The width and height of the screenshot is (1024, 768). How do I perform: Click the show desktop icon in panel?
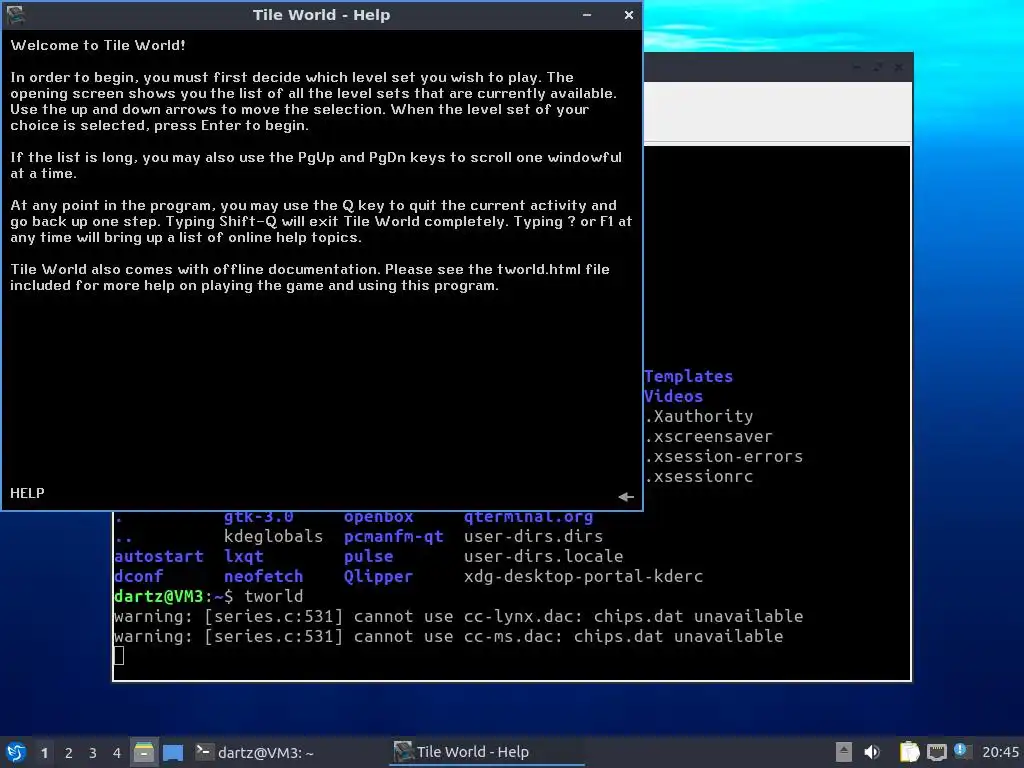pos(173,752)
